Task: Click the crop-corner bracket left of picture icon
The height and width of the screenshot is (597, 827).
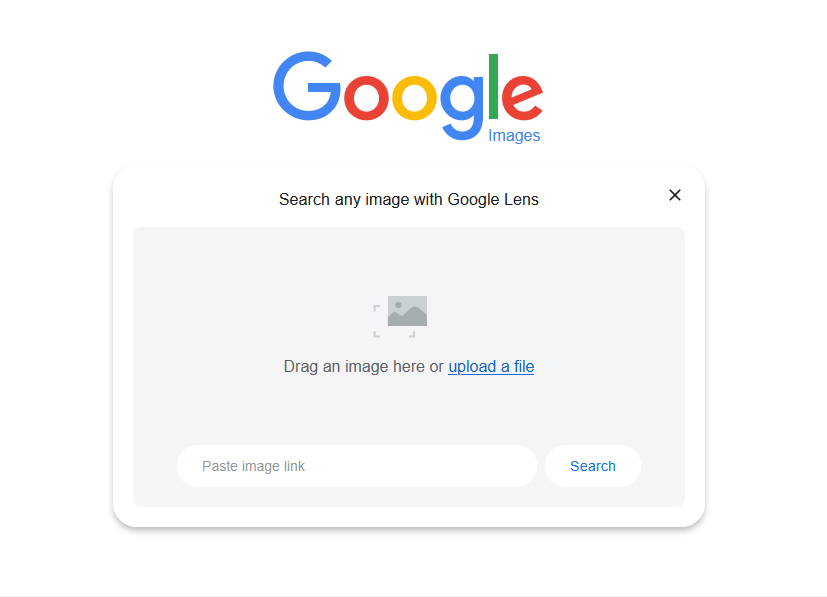Action: pyautogui.click(x=377, y=308)
